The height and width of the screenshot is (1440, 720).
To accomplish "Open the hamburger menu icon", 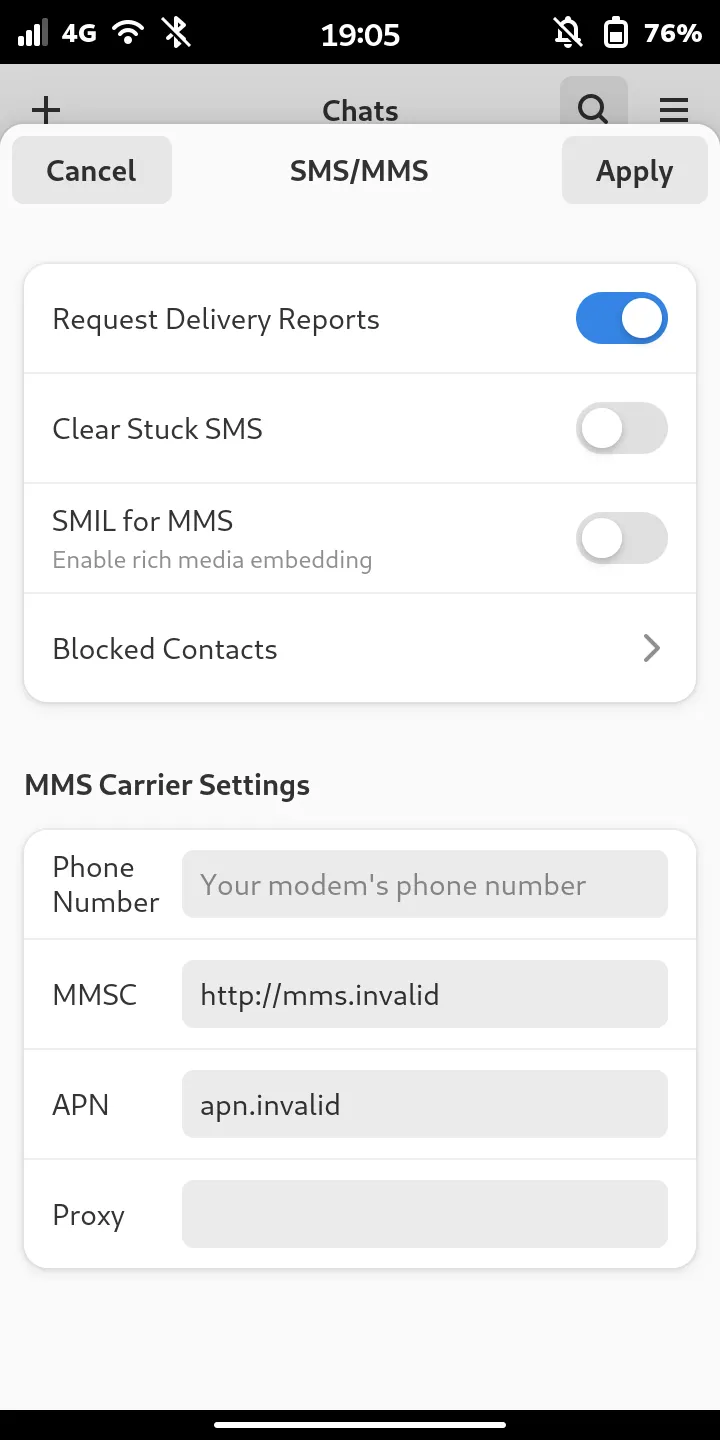I will point(674,110).
